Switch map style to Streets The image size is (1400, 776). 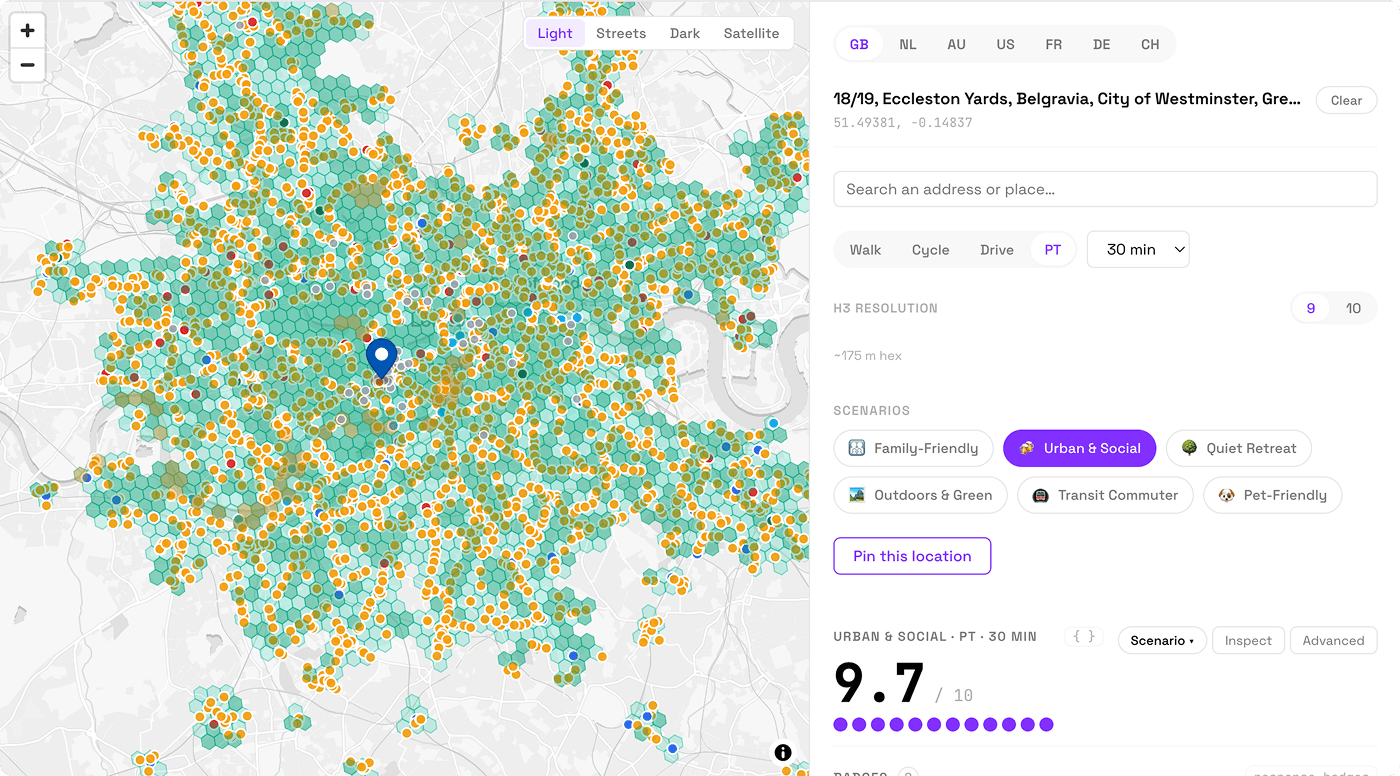(x=621, y=33)
